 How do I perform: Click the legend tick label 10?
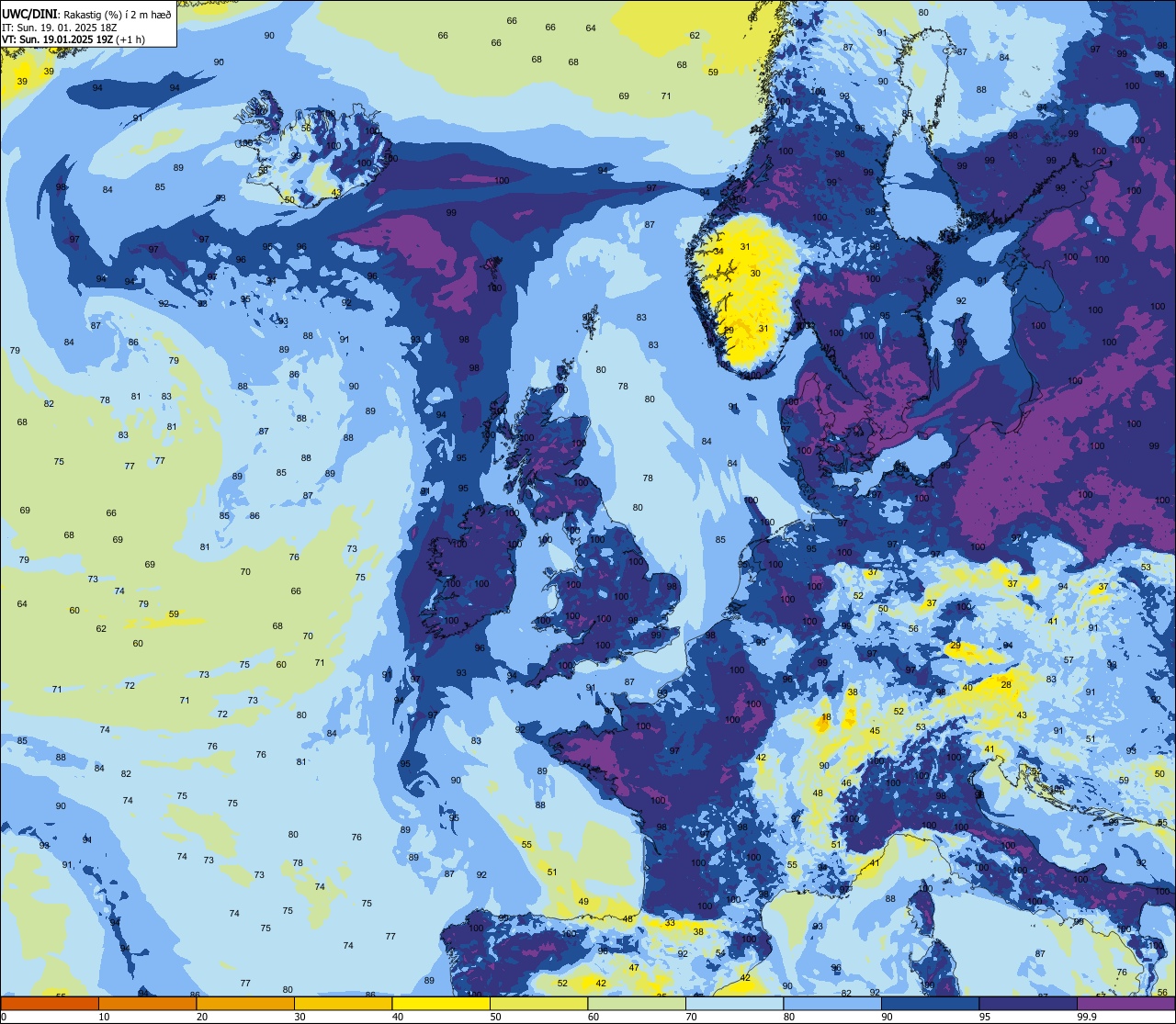[104, 1017]
